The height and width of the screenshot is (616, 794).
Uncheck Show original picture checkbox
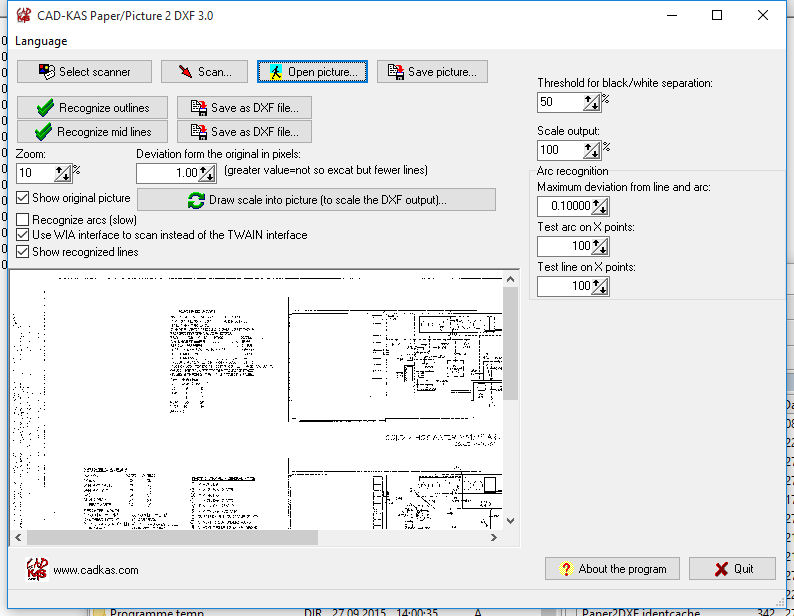click(23, 198)
